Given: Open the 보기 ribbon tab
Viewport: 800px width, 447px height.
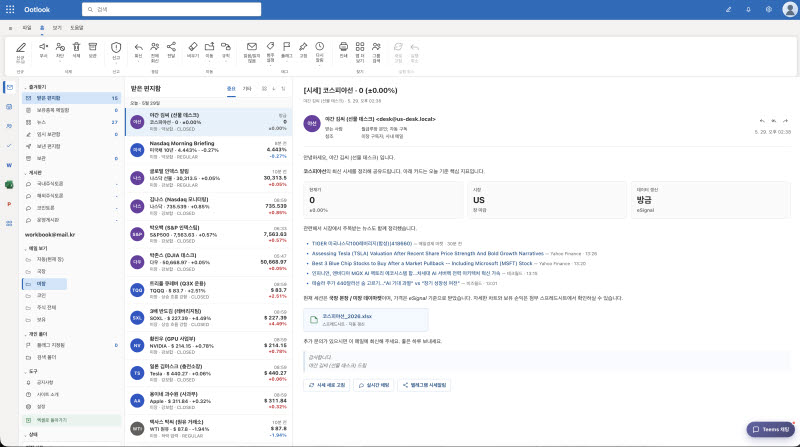Looking at the screenshot, I should pos(57,28).
